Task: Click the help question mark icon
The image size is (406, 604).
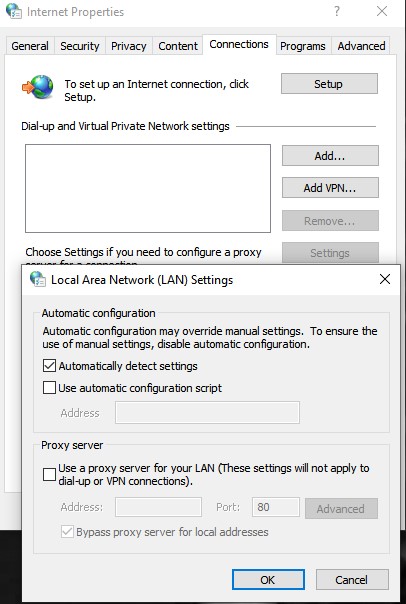Action: pos(337,11)
